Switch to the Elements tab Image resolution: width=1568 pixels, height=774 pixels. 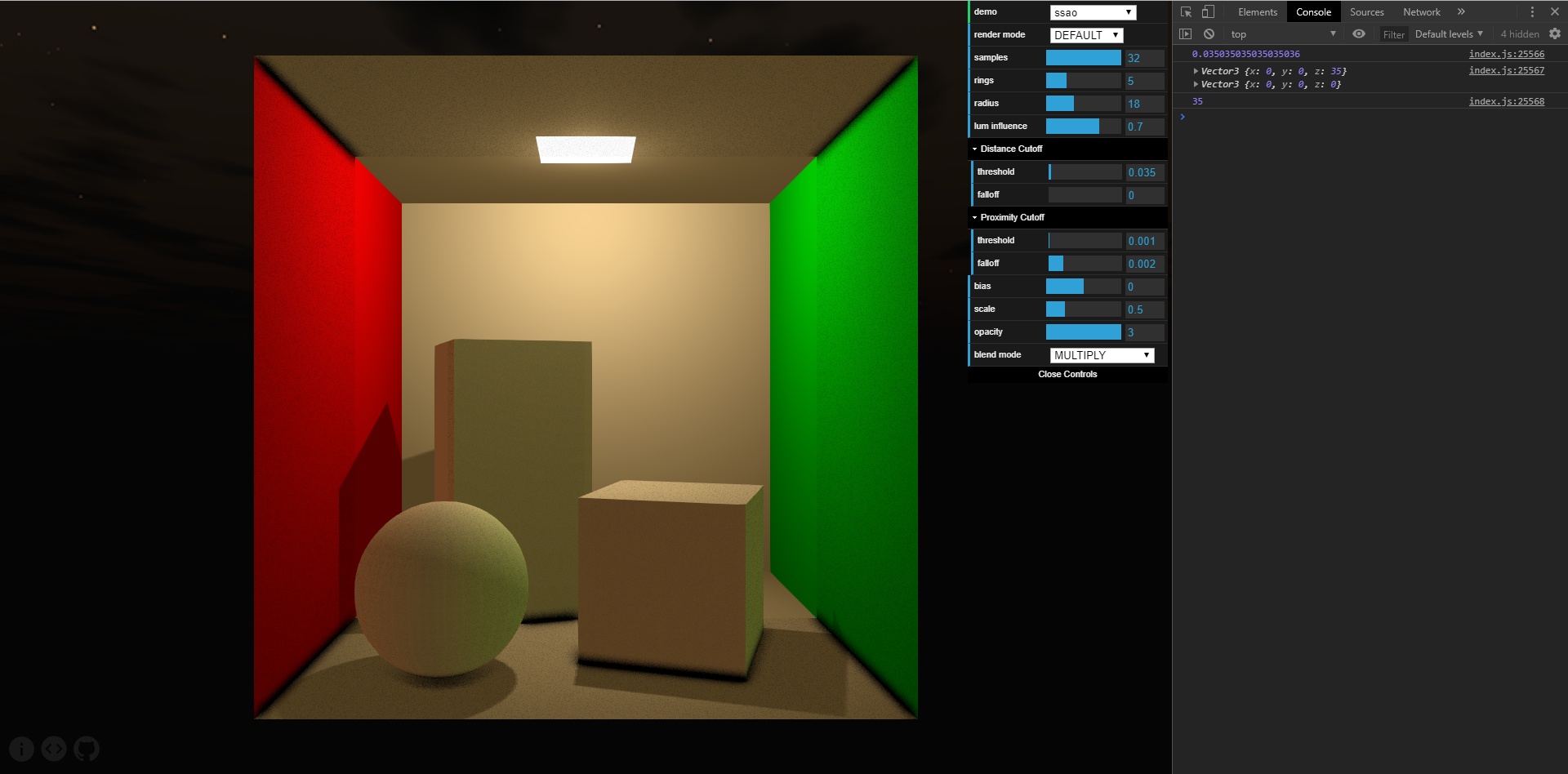coord(1258,11)
